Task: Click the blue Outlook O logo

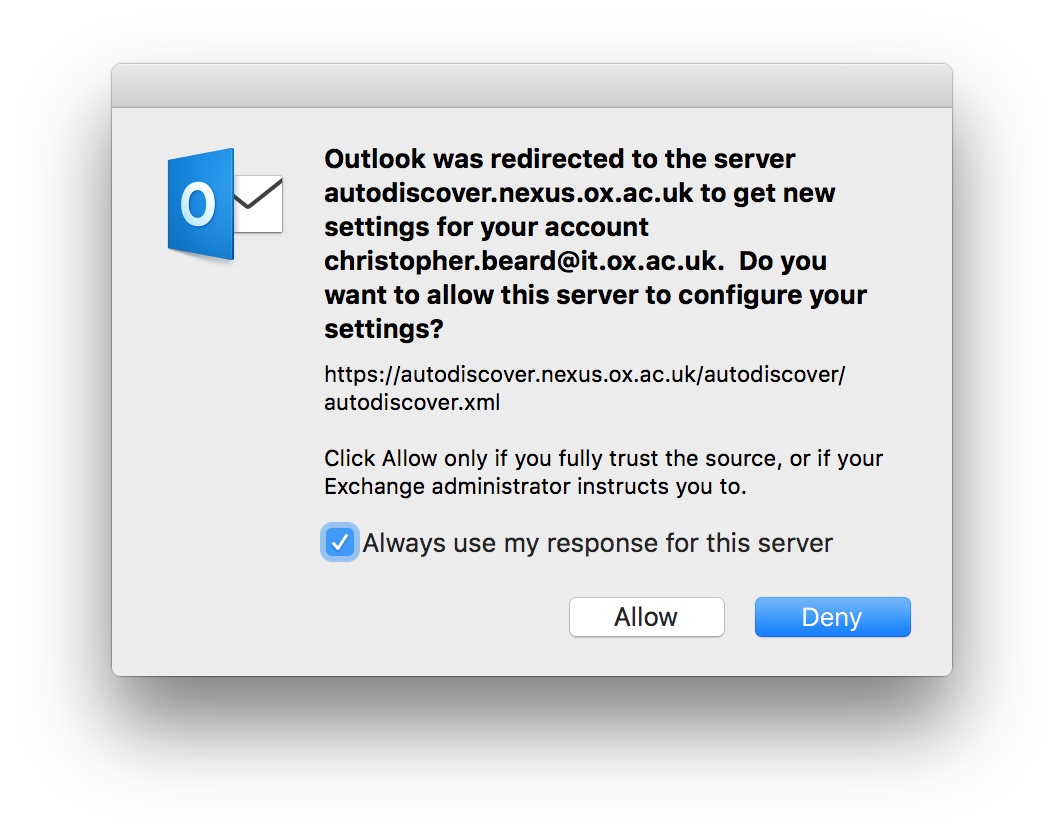Action: (201, 204)
